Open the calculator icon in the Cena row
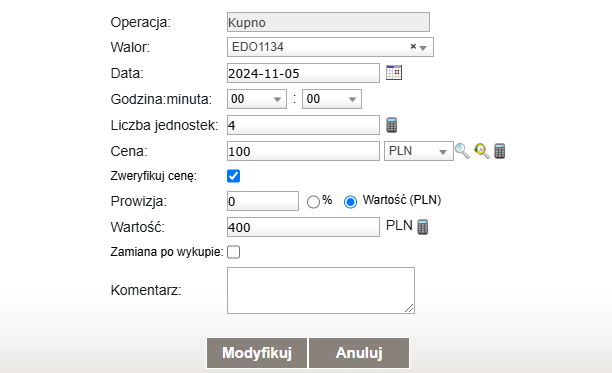This screenshot has width=612, height=373. [500, 151]
